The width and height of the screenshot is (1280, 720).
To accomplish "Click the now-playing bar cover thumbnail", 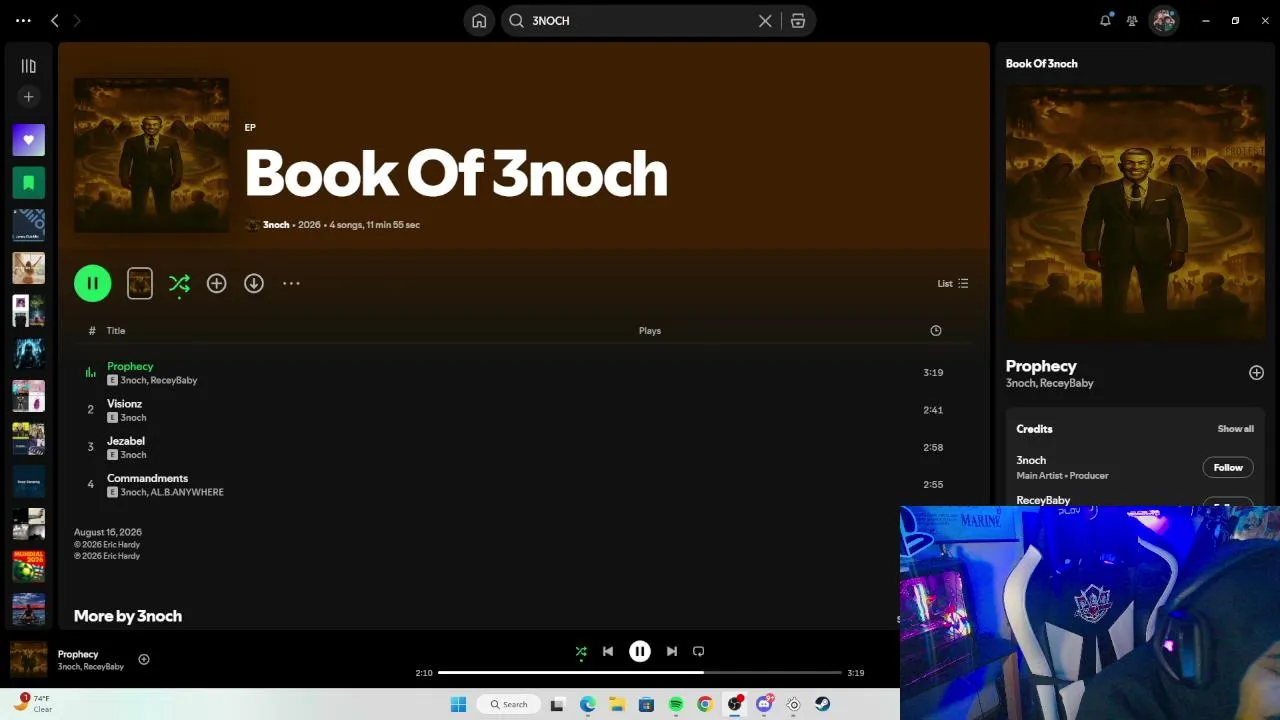I will click(28, 660).
